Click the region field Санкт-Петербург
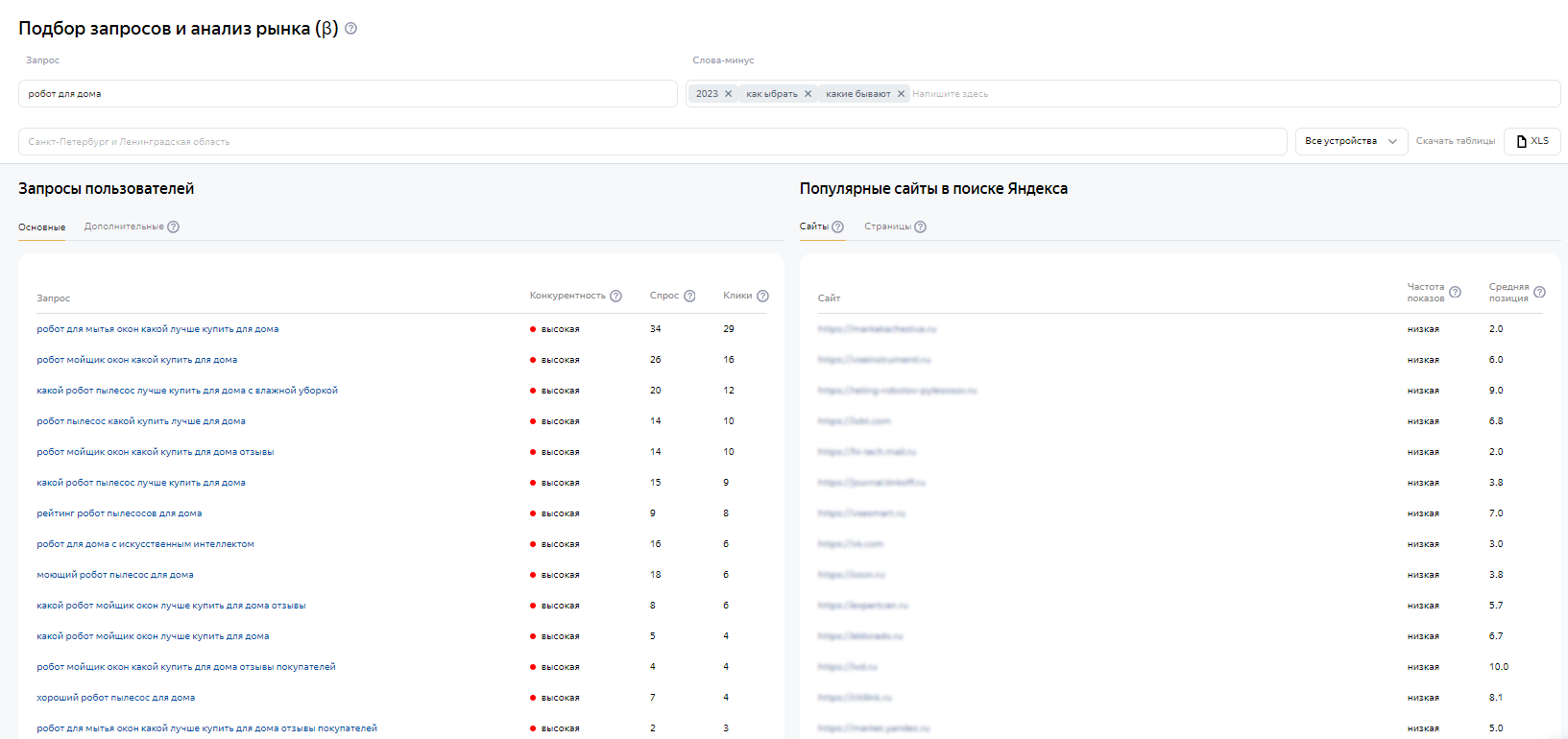 (653, 142)
